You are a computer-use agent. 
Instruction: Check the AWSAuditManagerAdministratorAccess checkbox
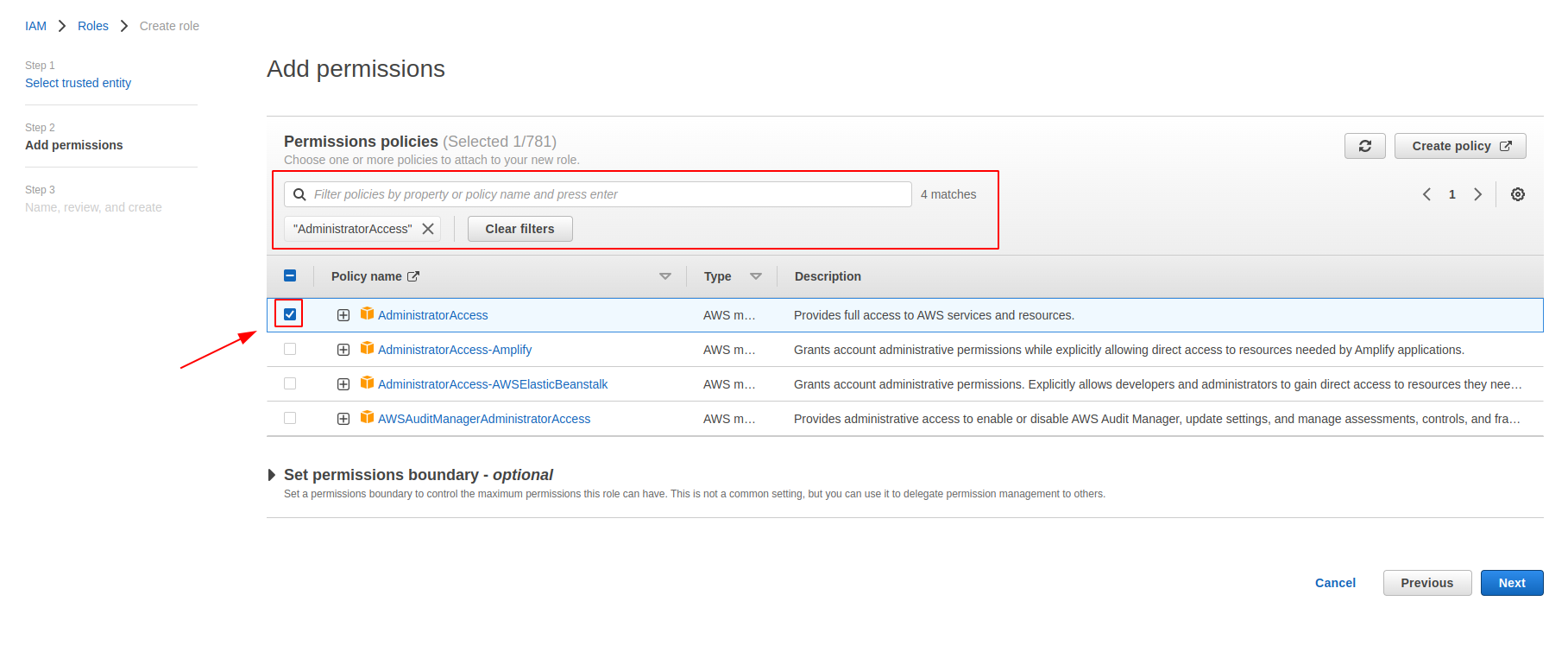click(290, 418)
